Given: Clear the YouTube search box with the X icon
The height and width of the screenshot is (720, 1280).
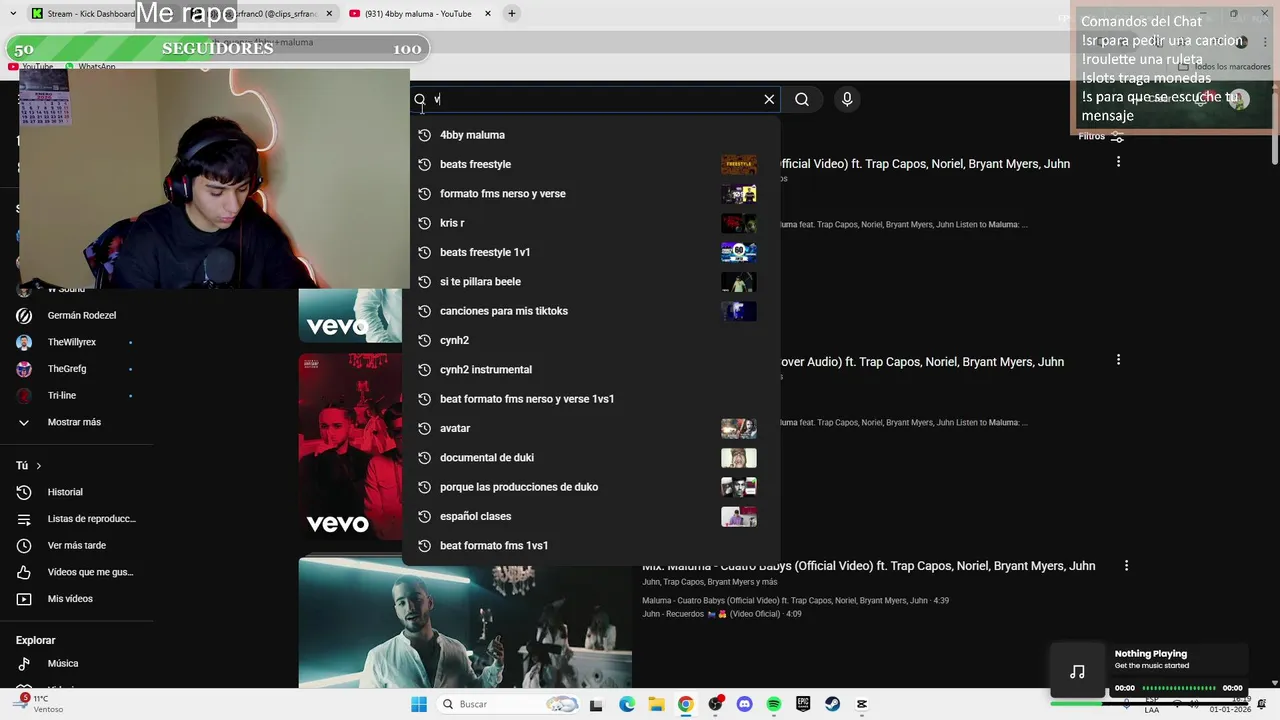Looking at the screenshot, I should 769,99.
